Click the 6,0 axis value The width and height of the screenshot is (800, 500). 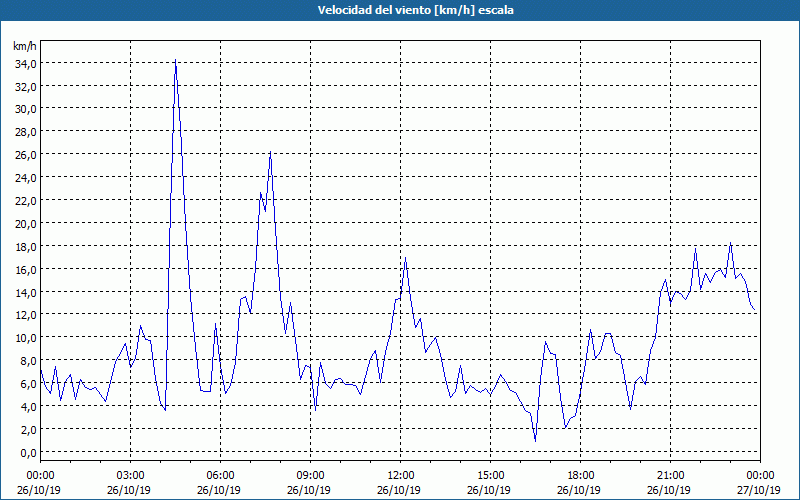tap(28, 384)
